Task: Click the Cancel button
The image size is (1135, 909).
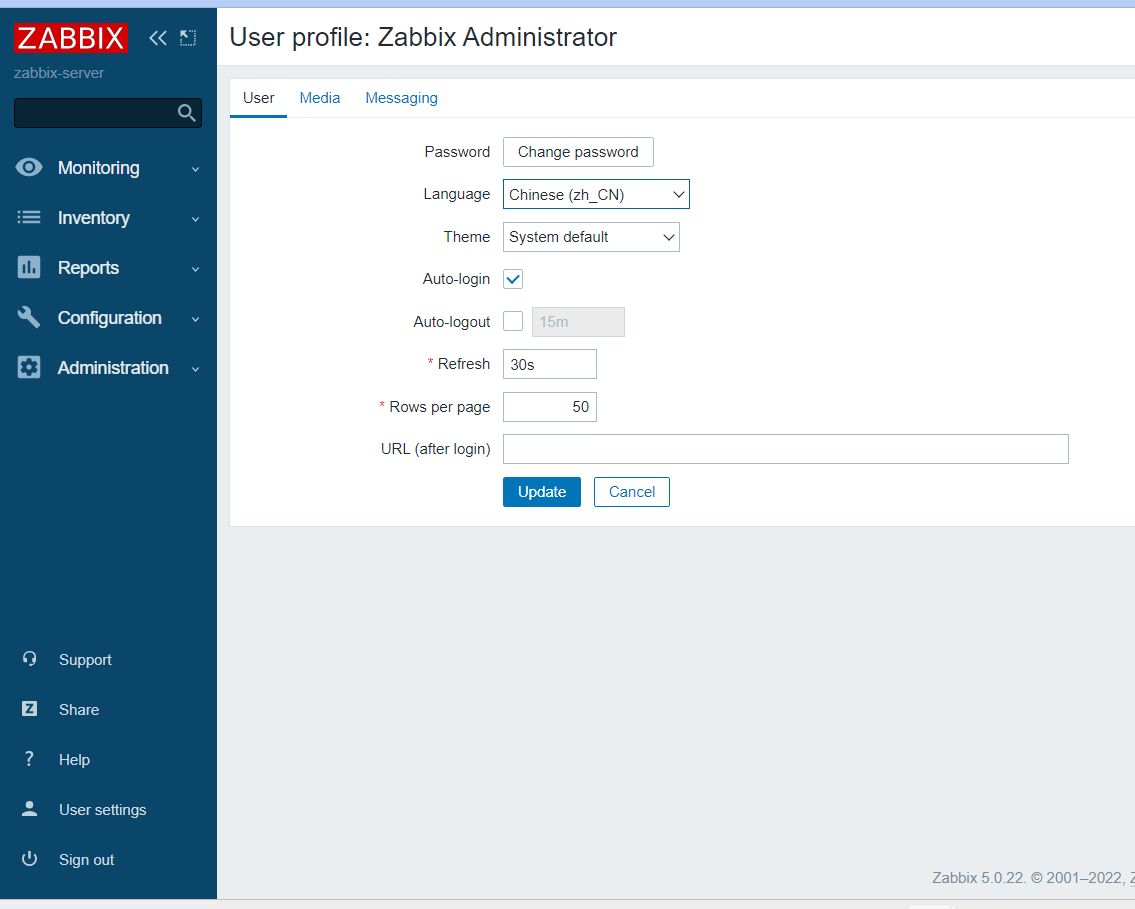Action: pyautogui.click(x=632, y=492)
